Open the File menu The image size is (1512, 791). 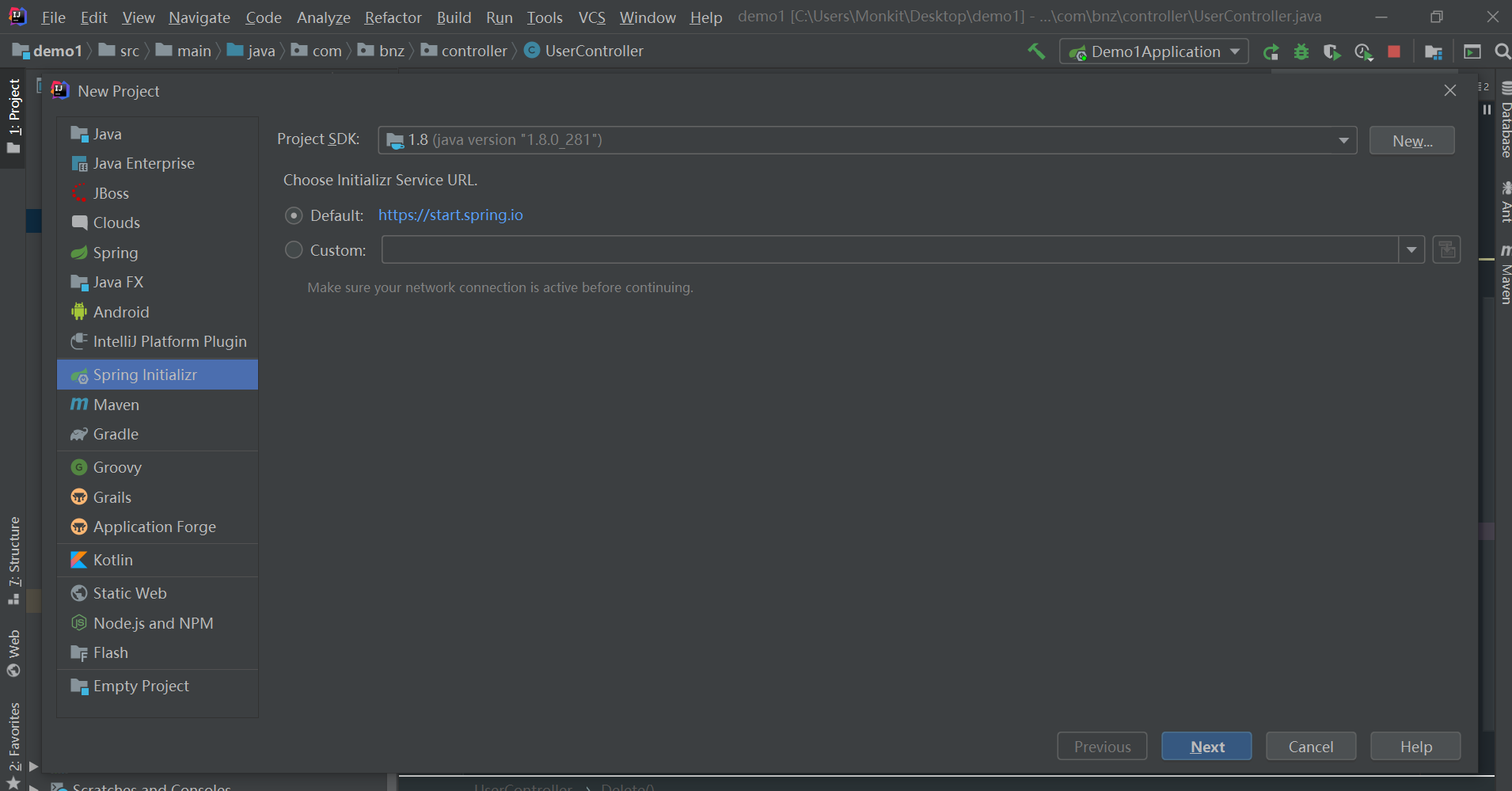point(53,17)
